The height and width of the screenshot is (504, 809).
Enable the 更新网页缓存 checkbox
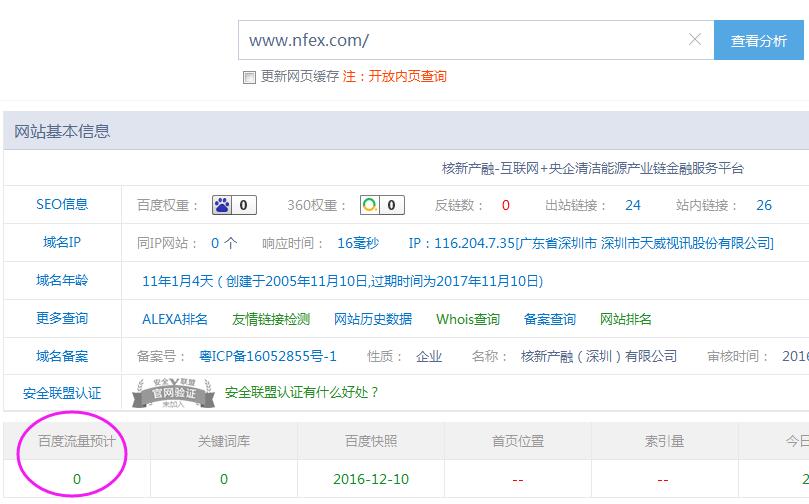(x=249, y=77)
